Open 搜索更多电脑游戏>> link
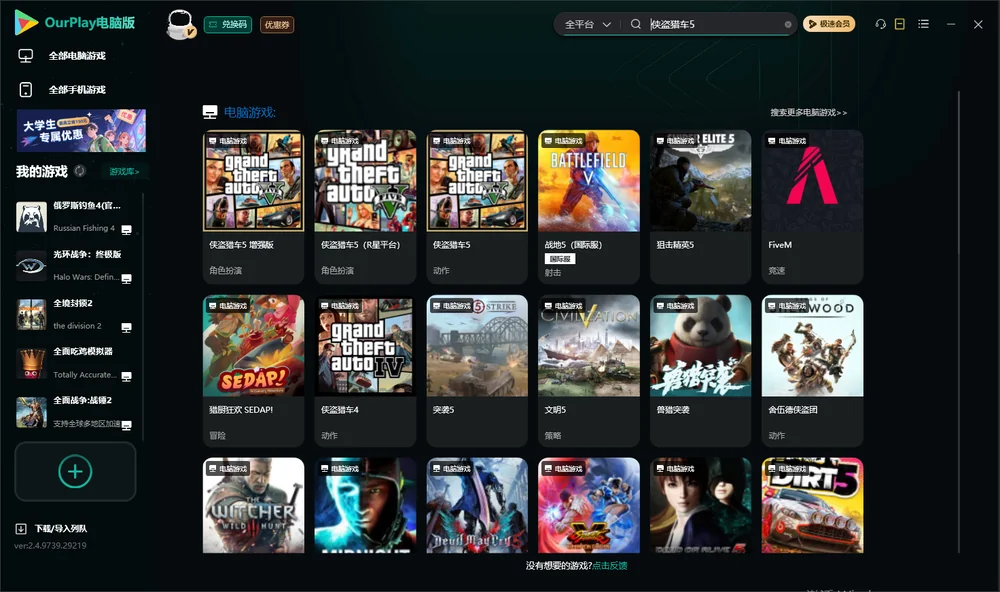The height and width of the screenshot is (592, 1000). coord(808,112)
